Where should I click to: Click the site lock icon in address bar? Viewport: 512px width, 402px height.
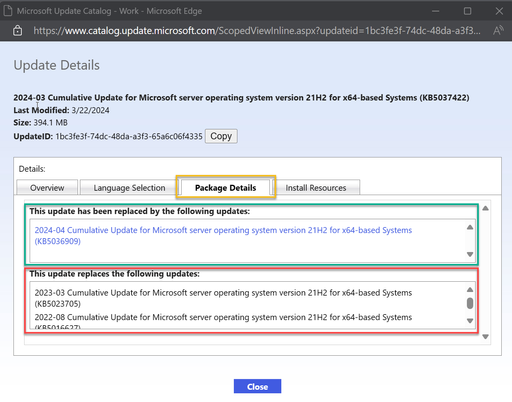click(18, 31)
